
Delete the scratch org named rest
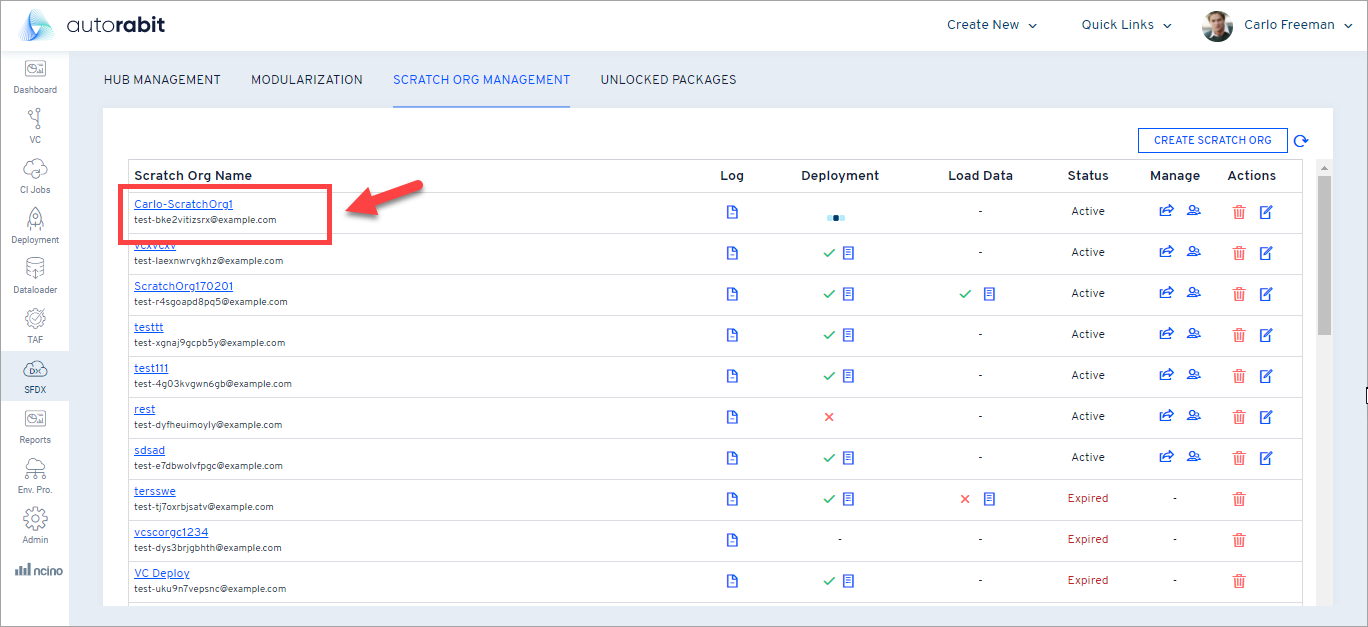point(1239,416)
